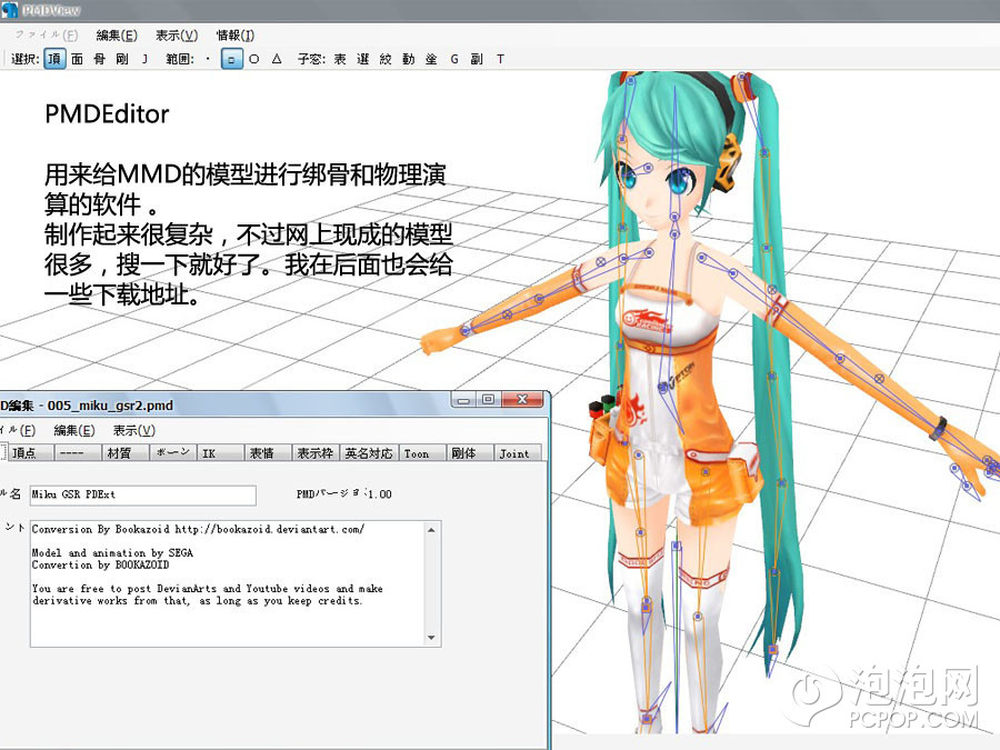Close the PMD編集 window
Image resolution: width=1000 pixels, height=750 pixels.
click(x=522, y=400)
